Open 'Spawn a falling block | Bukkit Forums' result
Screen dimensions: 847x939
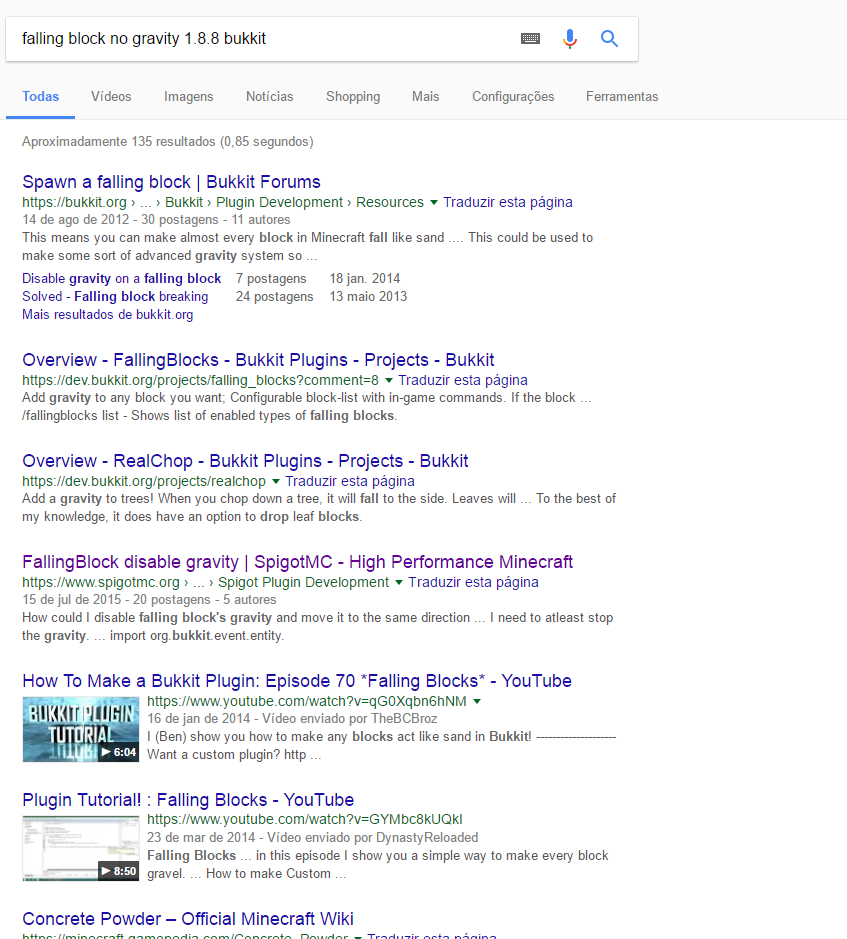click(x=171, y=182)
